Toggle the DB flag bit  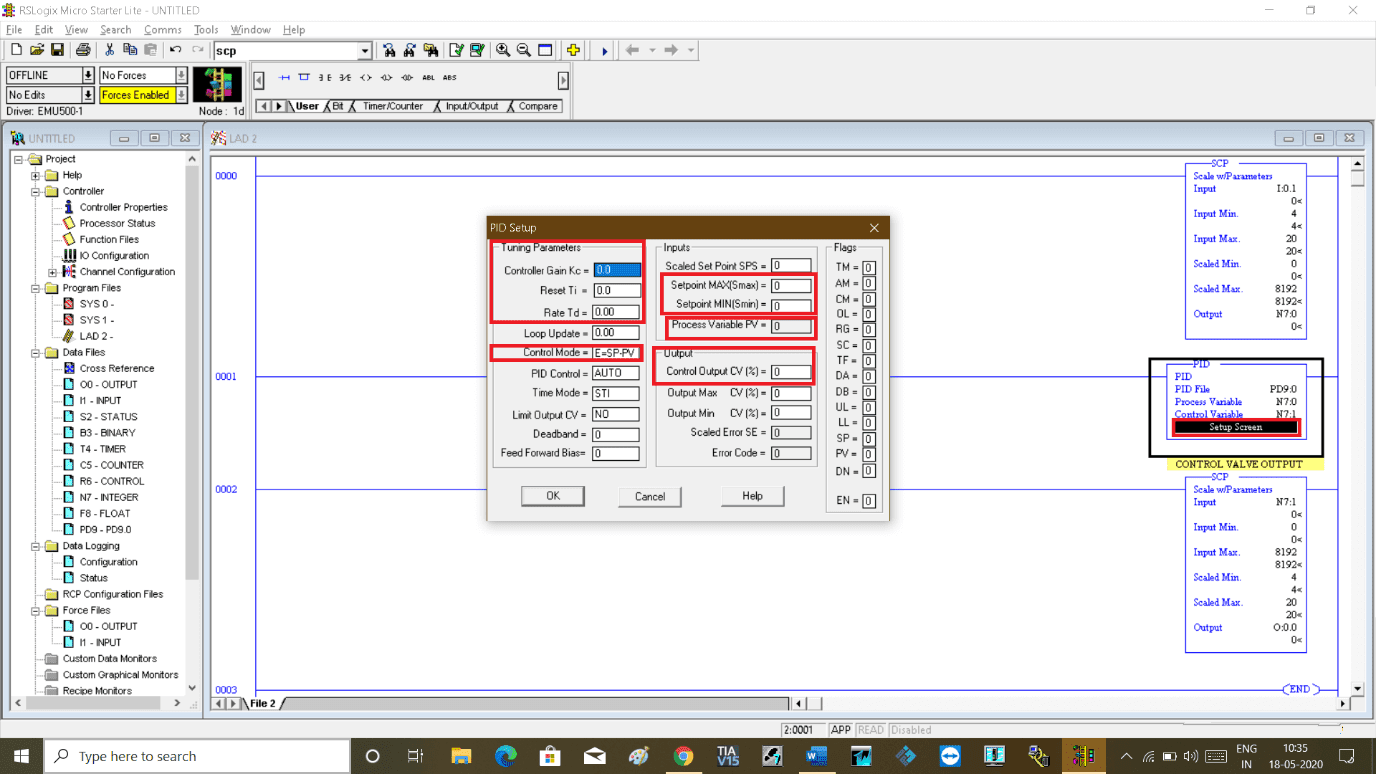point(869,393)
